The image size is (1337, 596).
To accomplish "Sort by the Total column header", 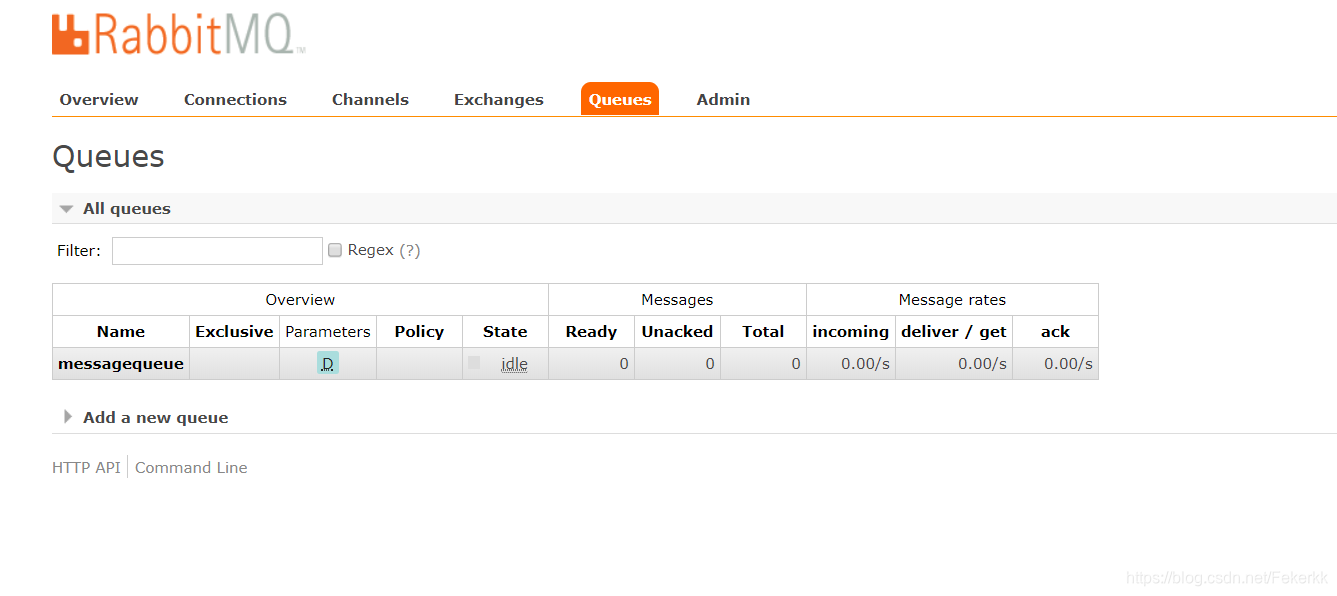I will [763, 332].
